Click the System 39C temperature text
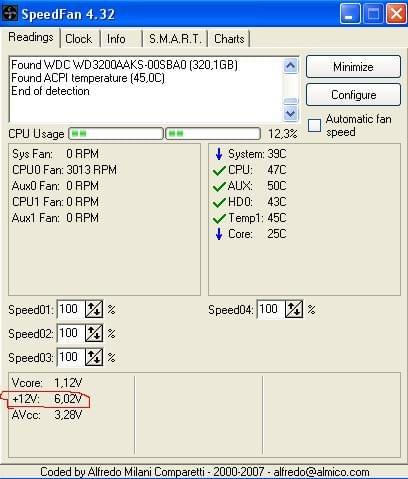This screenshot has height=479, width=408. [257, 154]
